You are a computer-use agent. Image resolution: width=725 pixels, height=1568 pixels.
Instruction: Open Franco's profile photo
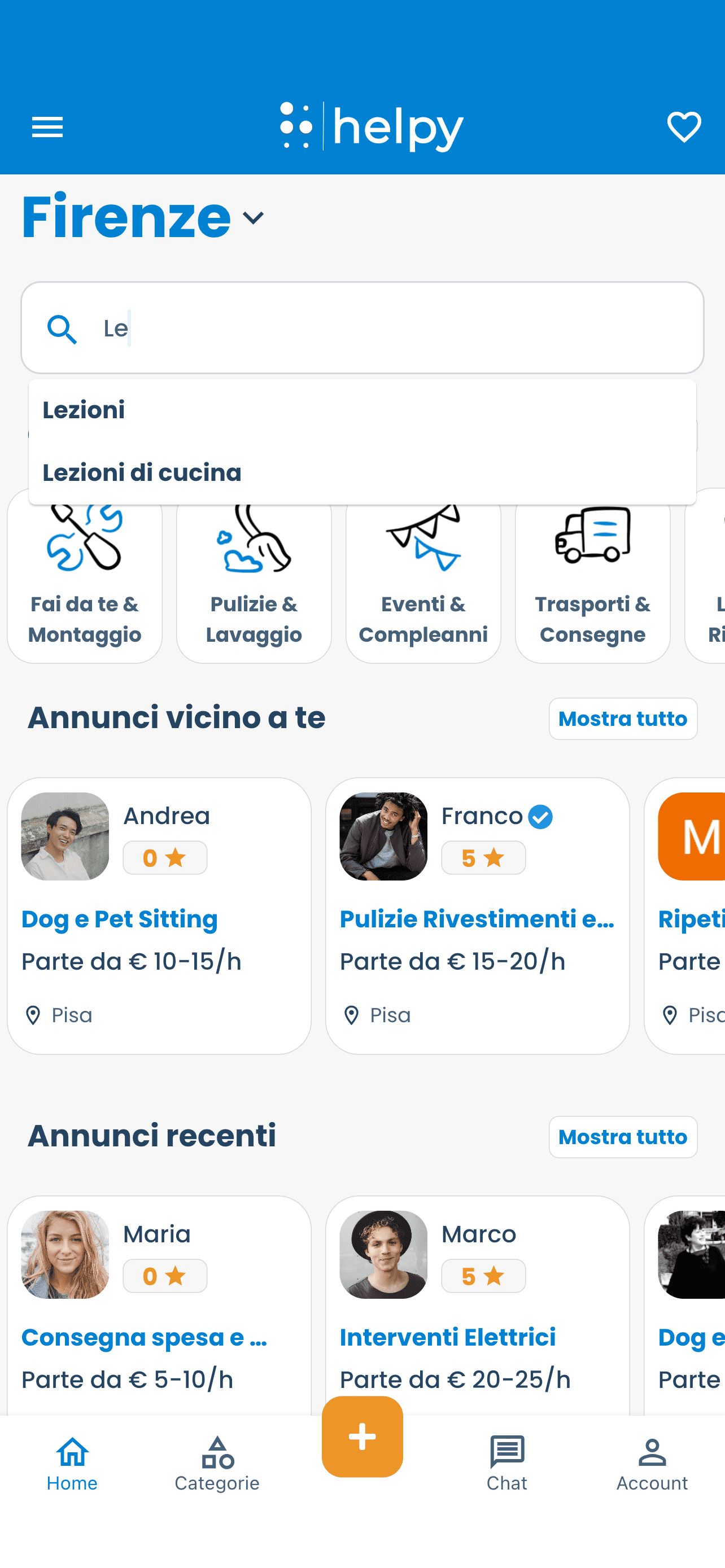click(383, 836)
